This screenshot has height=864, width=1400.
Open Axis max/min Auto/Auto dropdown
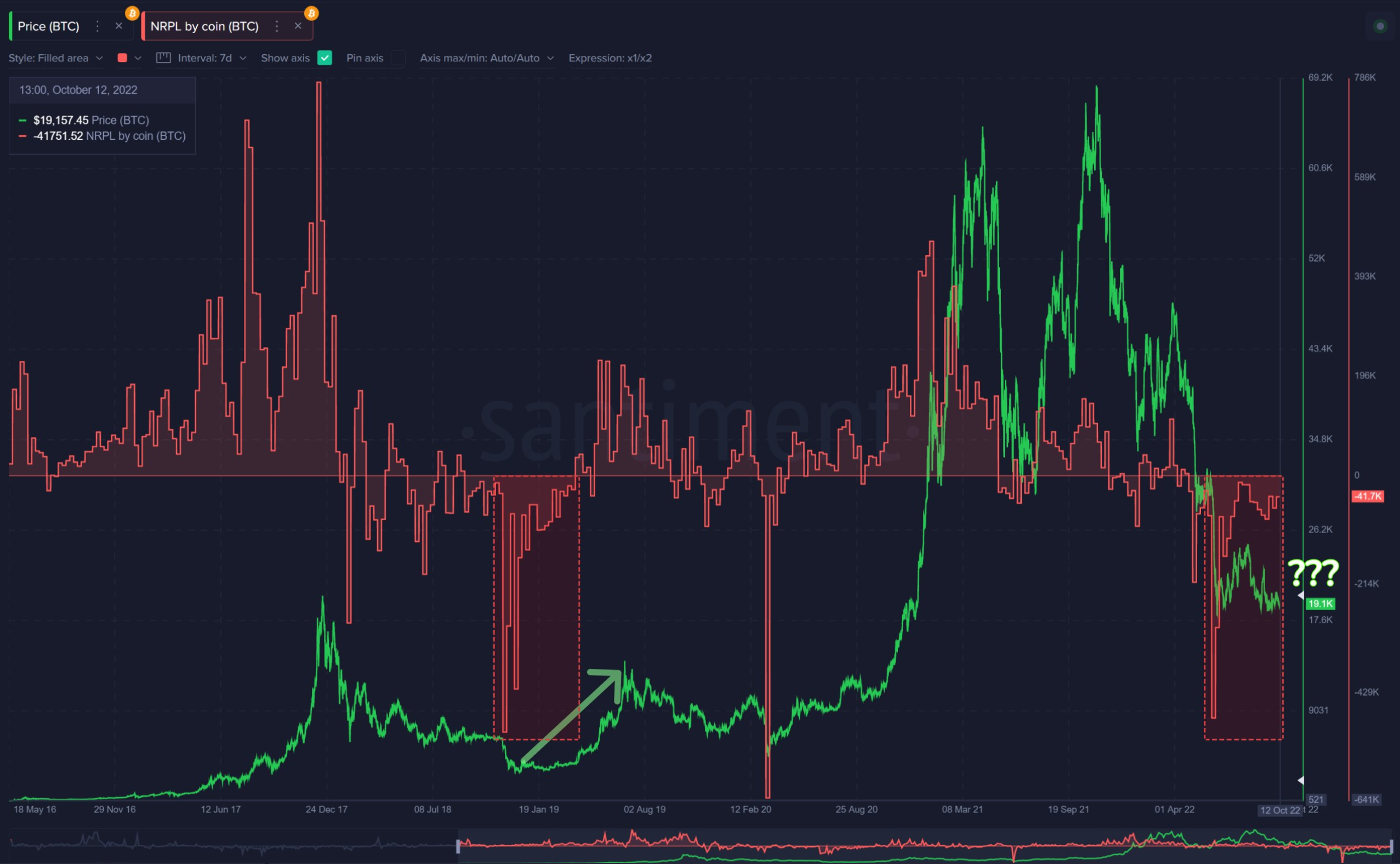(486, 58)
